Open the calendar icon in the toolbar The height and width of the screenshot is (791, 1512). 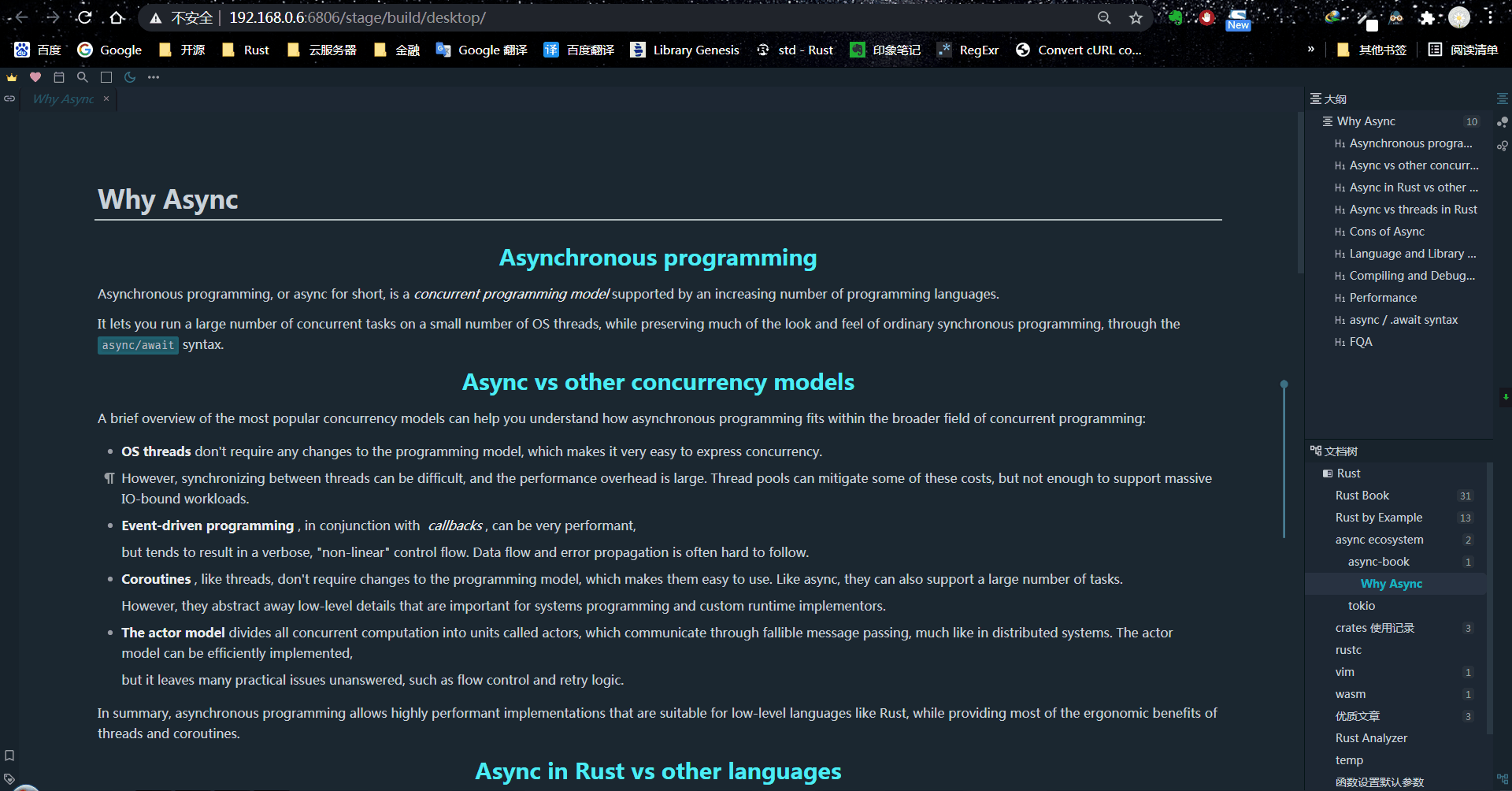click(x=59, y=77)
